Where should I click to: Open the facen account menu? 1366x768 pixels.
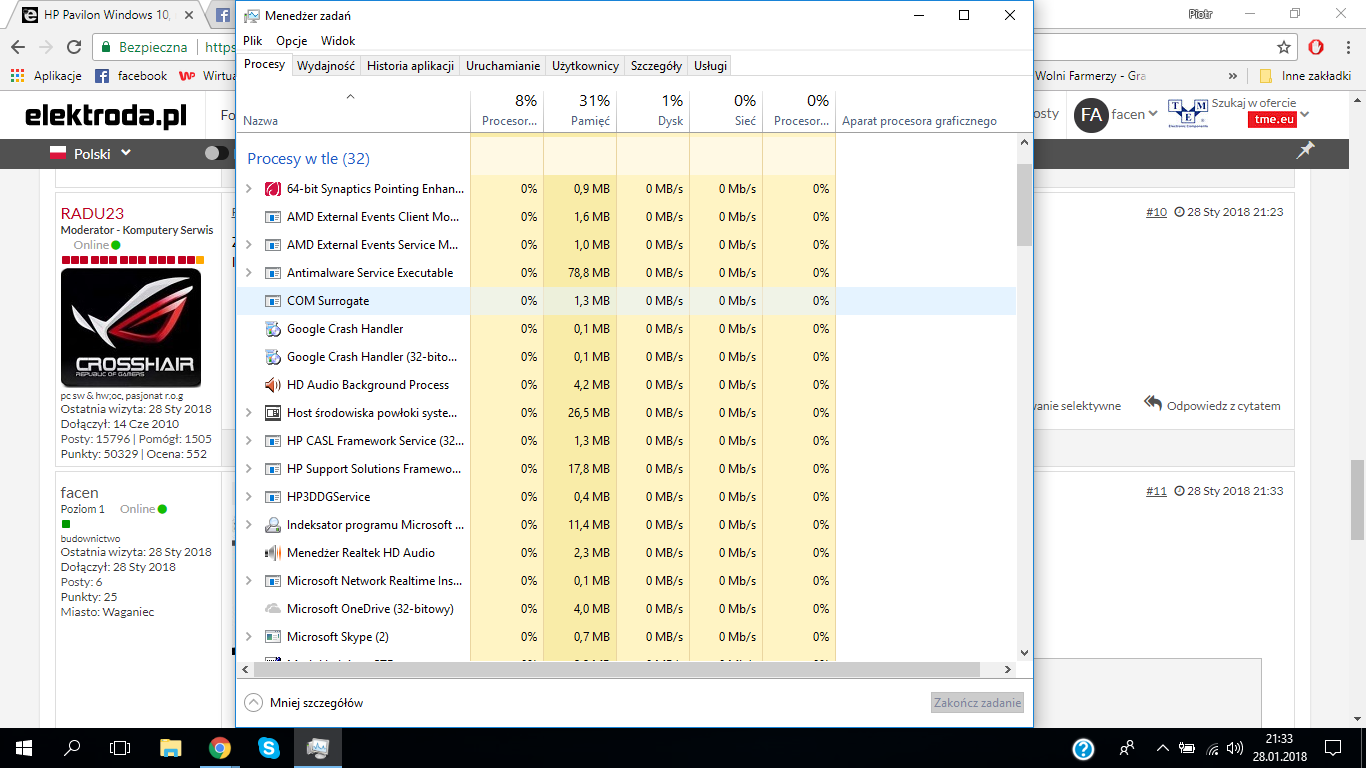[1117, 115]
